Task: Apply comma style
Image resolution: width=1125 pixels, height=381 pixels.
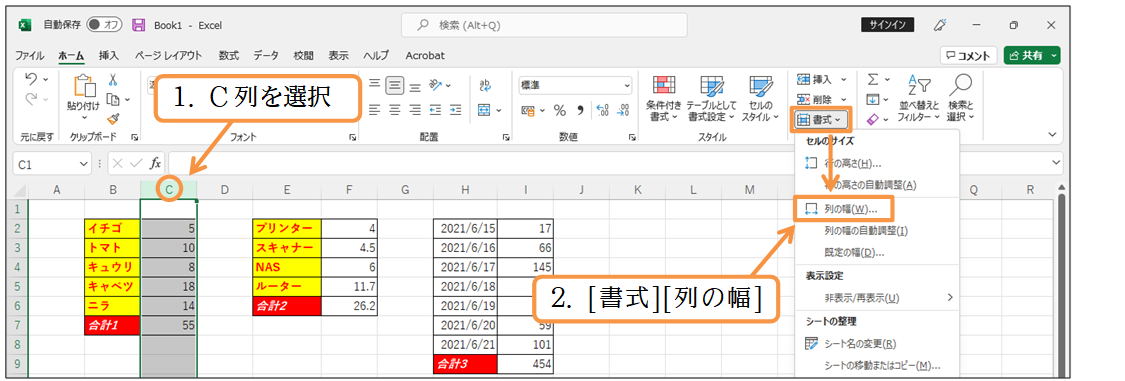Action: coord(580,110)
